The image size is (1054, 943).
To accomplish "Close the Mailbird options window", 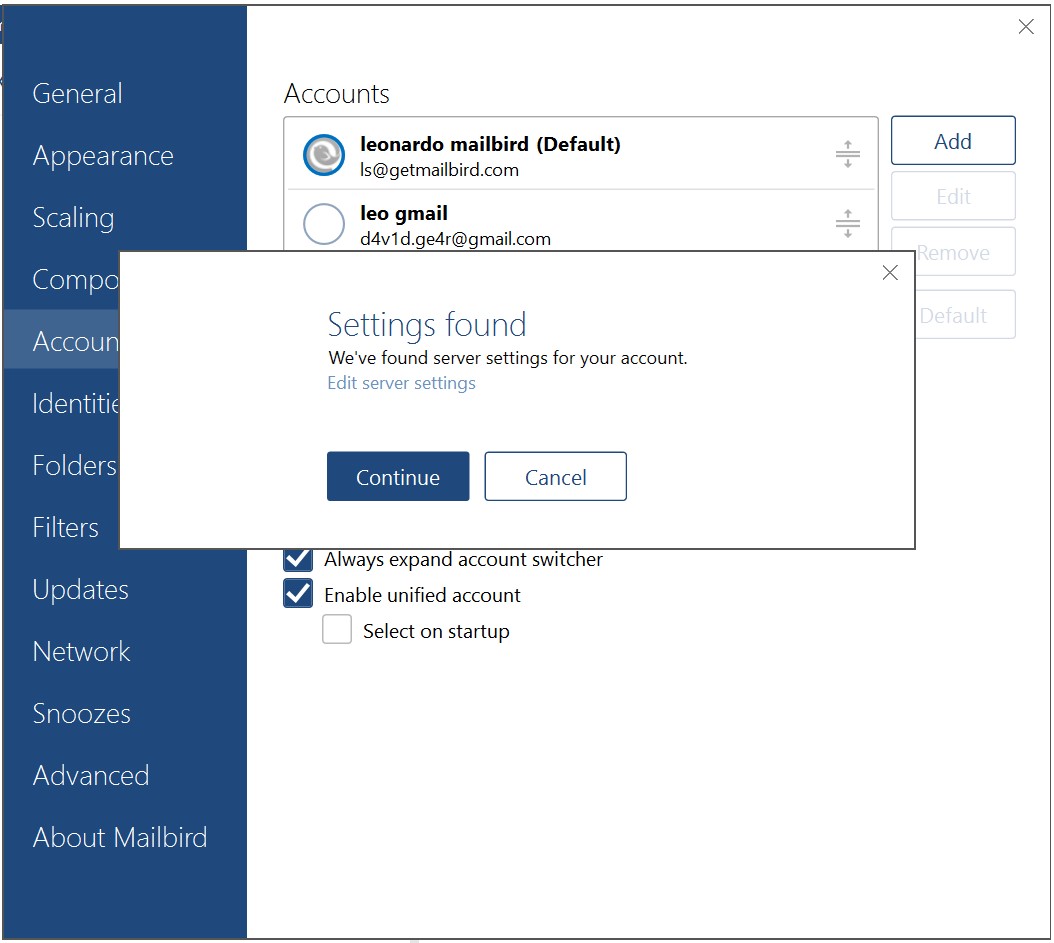I will (1026, 26).
